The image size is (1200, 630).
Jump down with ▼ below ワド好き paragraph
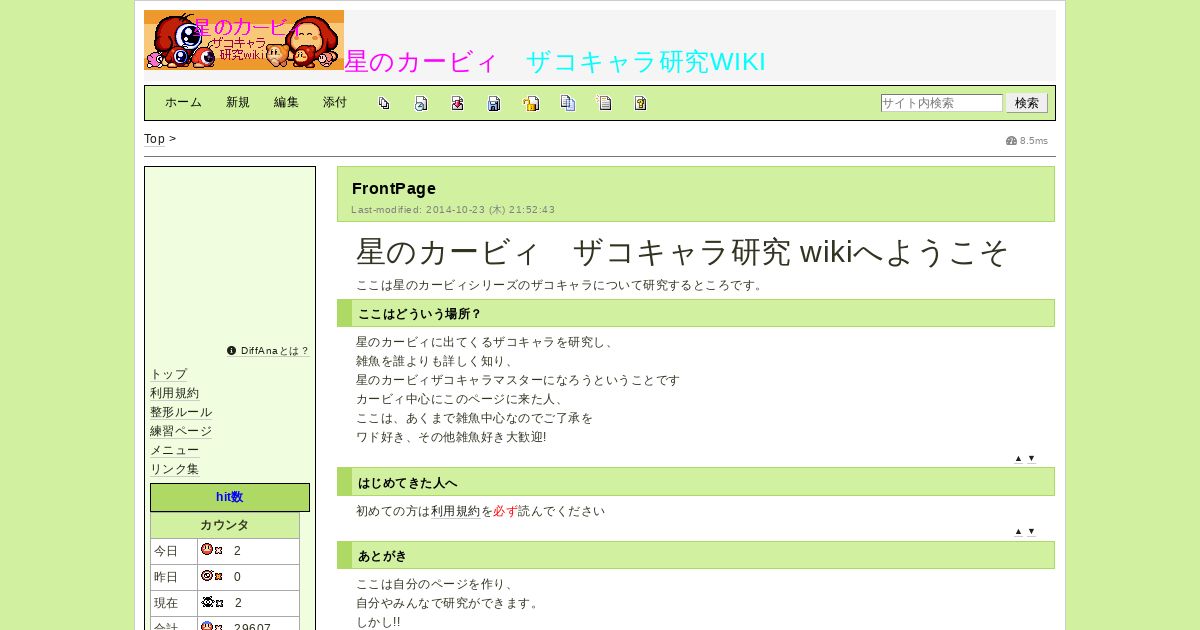coord(1031,458)
